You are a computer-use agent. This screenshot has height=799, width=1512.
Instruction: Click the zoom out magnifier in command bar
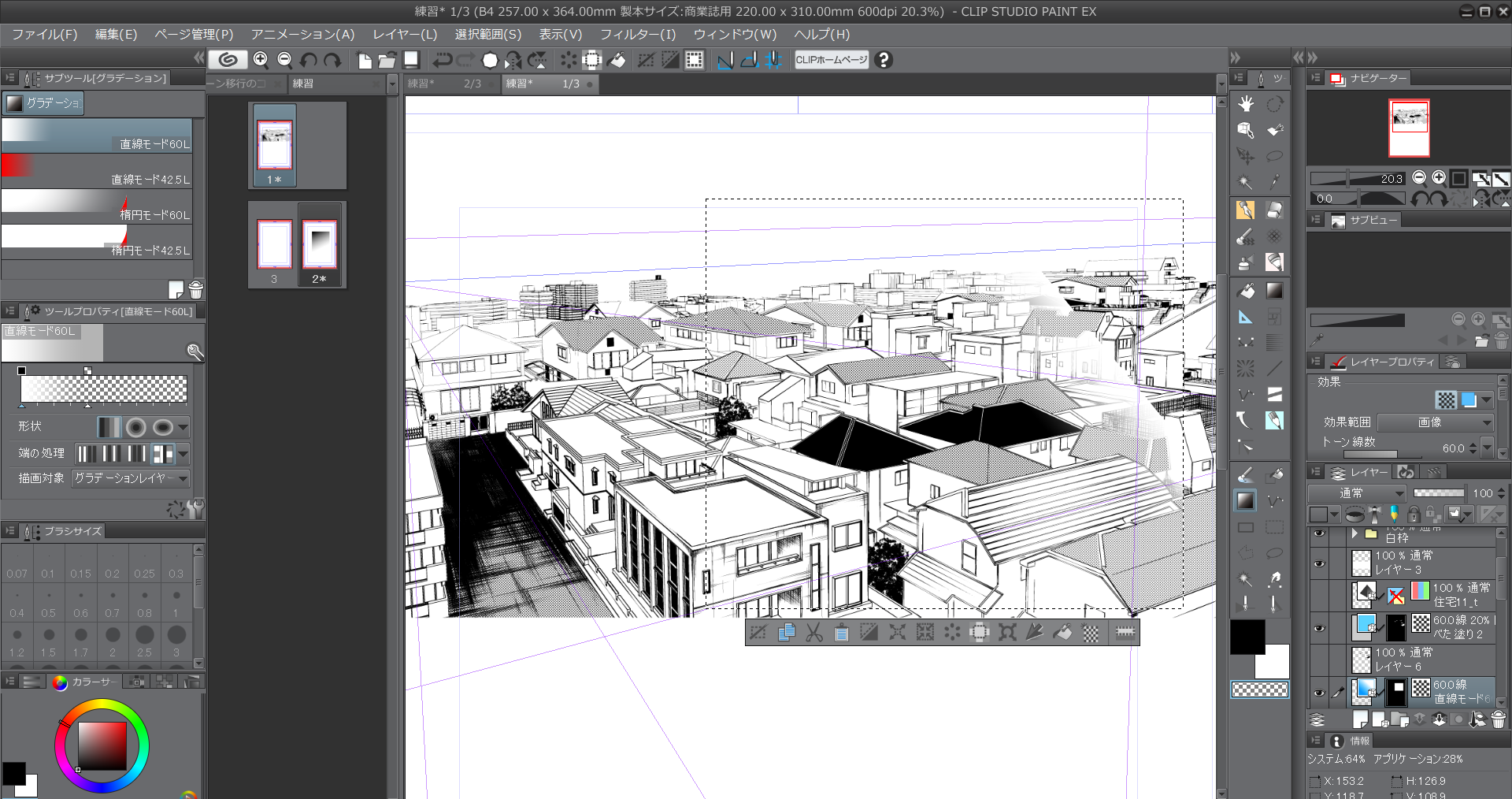point(285,60)
